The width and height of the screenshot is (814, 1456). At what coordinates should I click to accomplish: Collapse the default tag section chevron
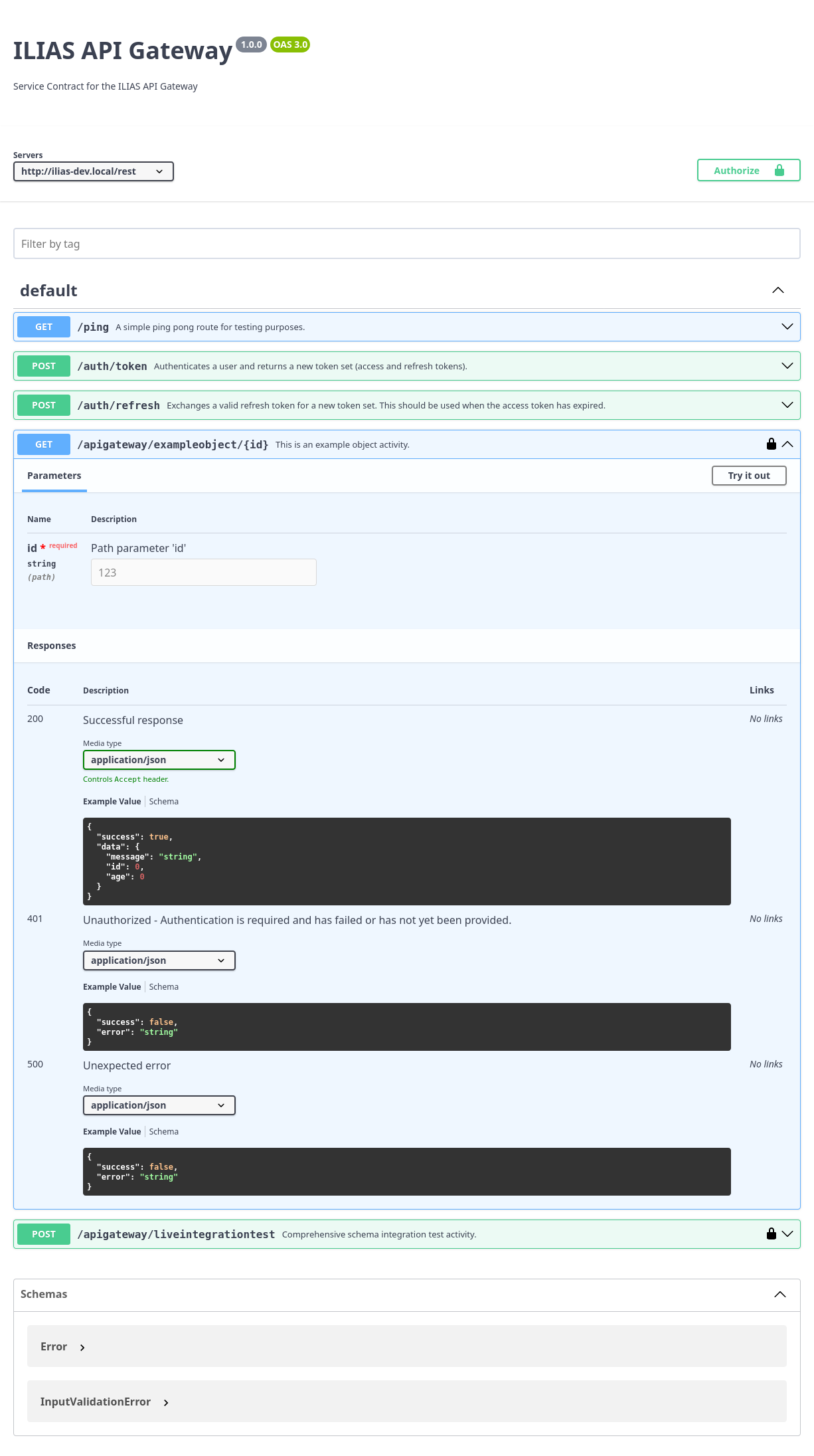point(778,290)
